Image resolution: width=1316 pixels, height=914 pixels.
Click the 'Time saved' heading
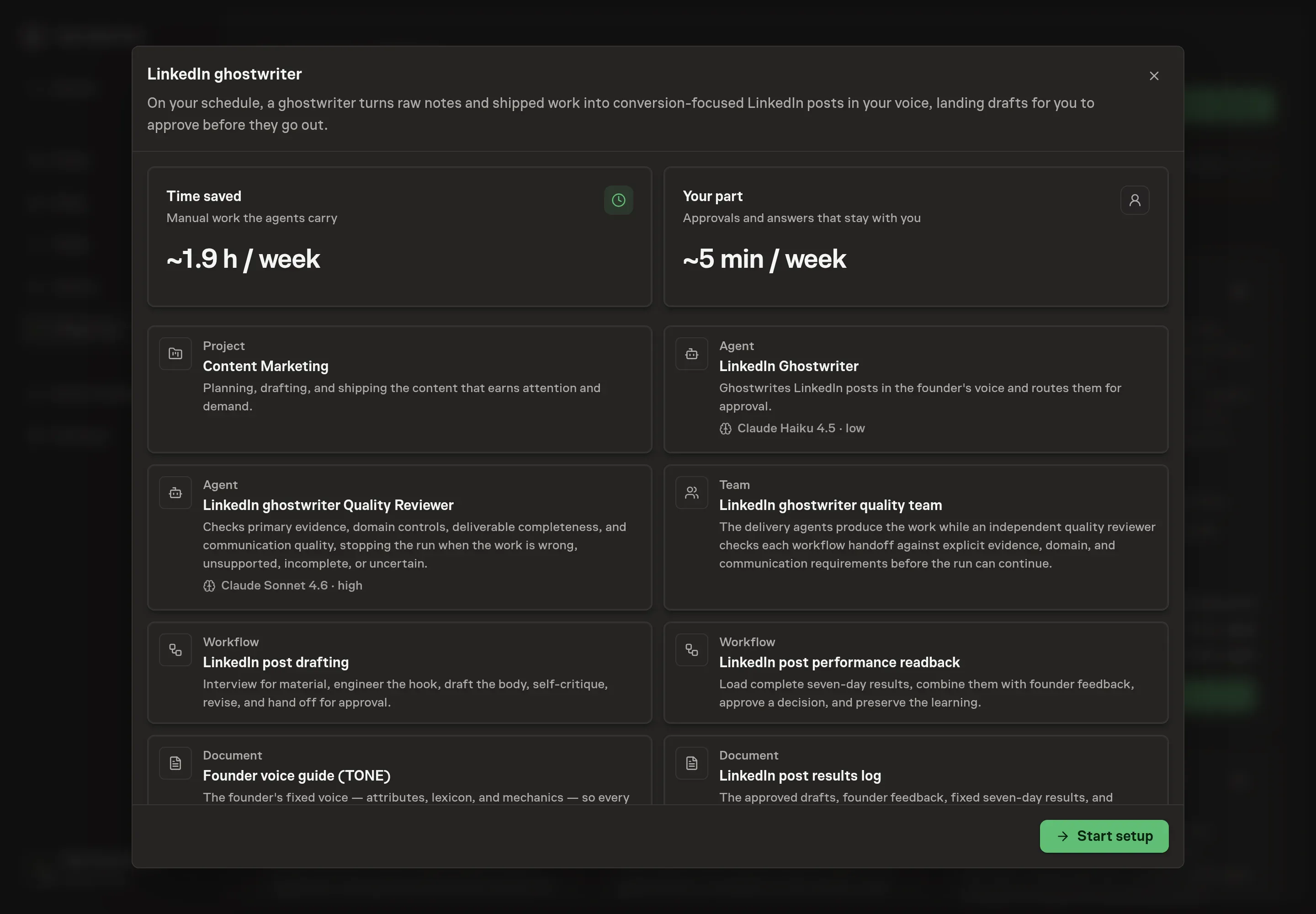click(204, 197)
